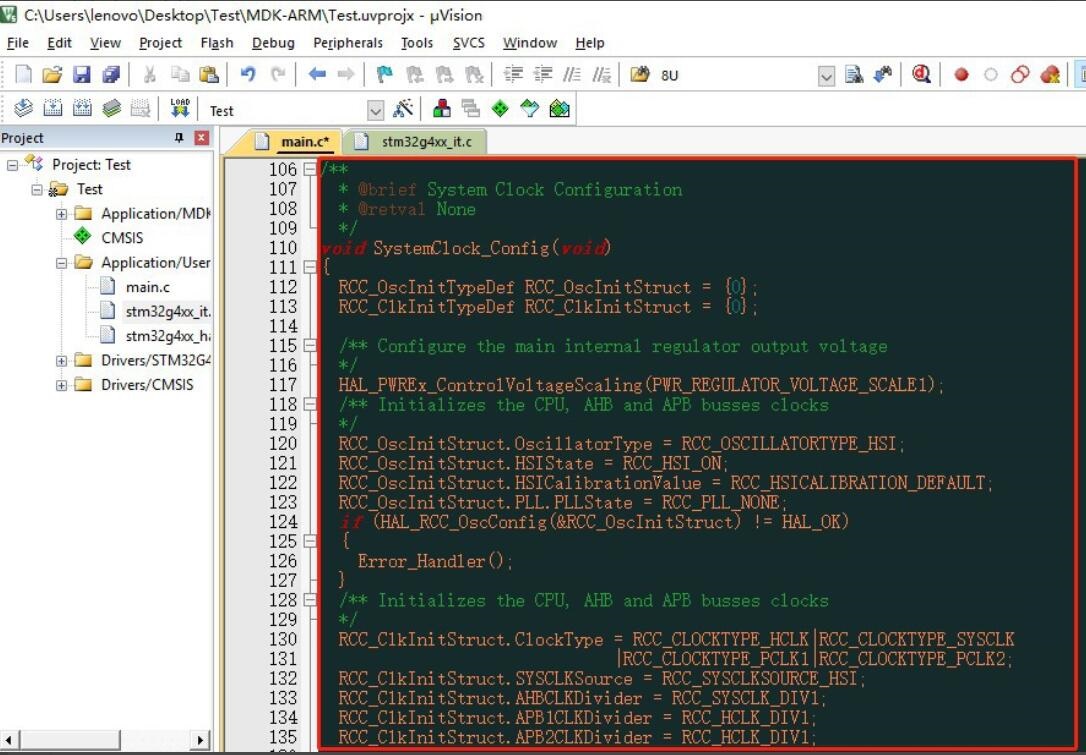The width and height of the screenshot is (1086, 755).
Task: Insert breakpoint with the red dot icon
Action: [x=961, y=75]
